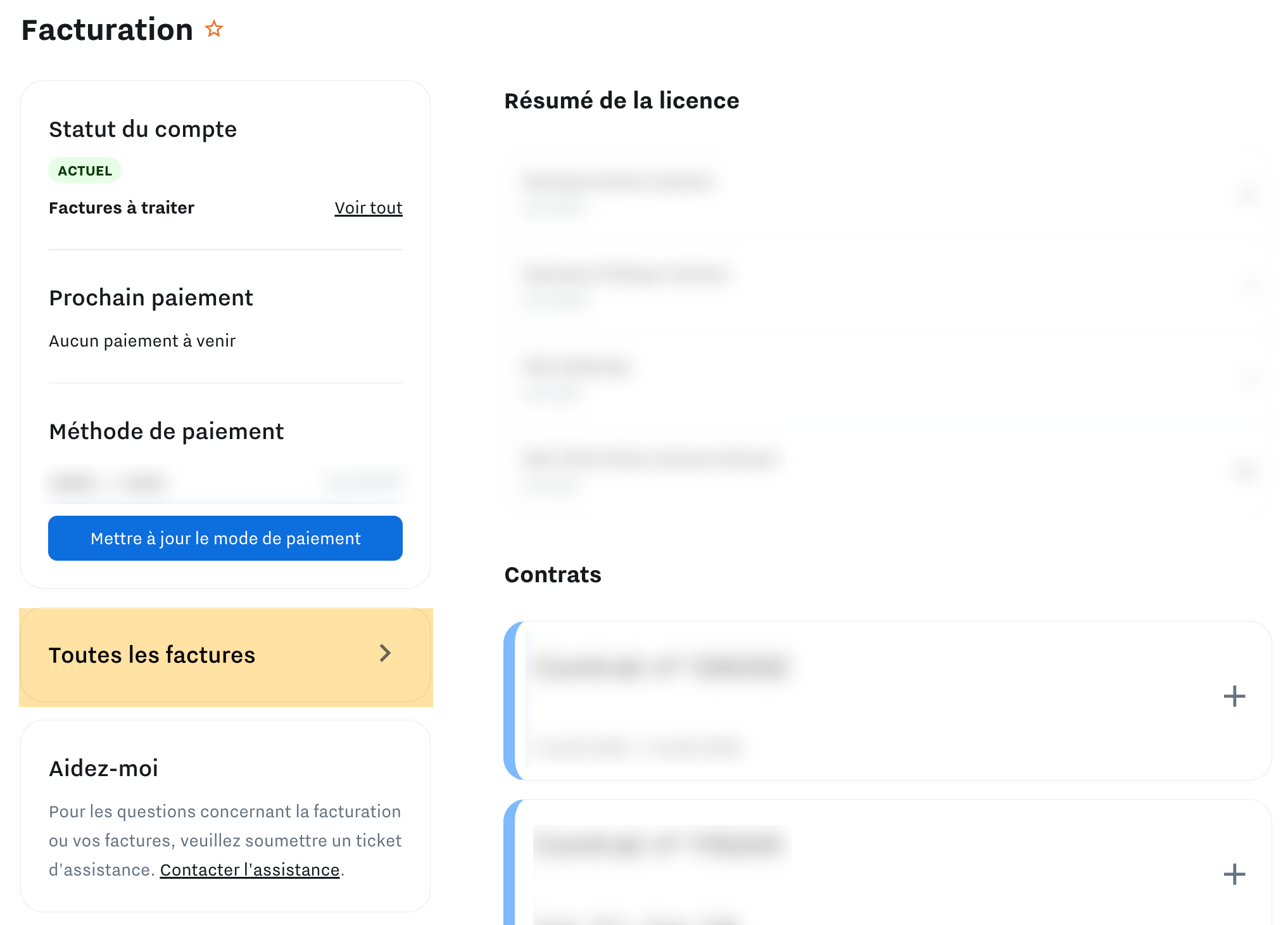Click the chevron on Toutes les factures

click(x=385, y=653)
